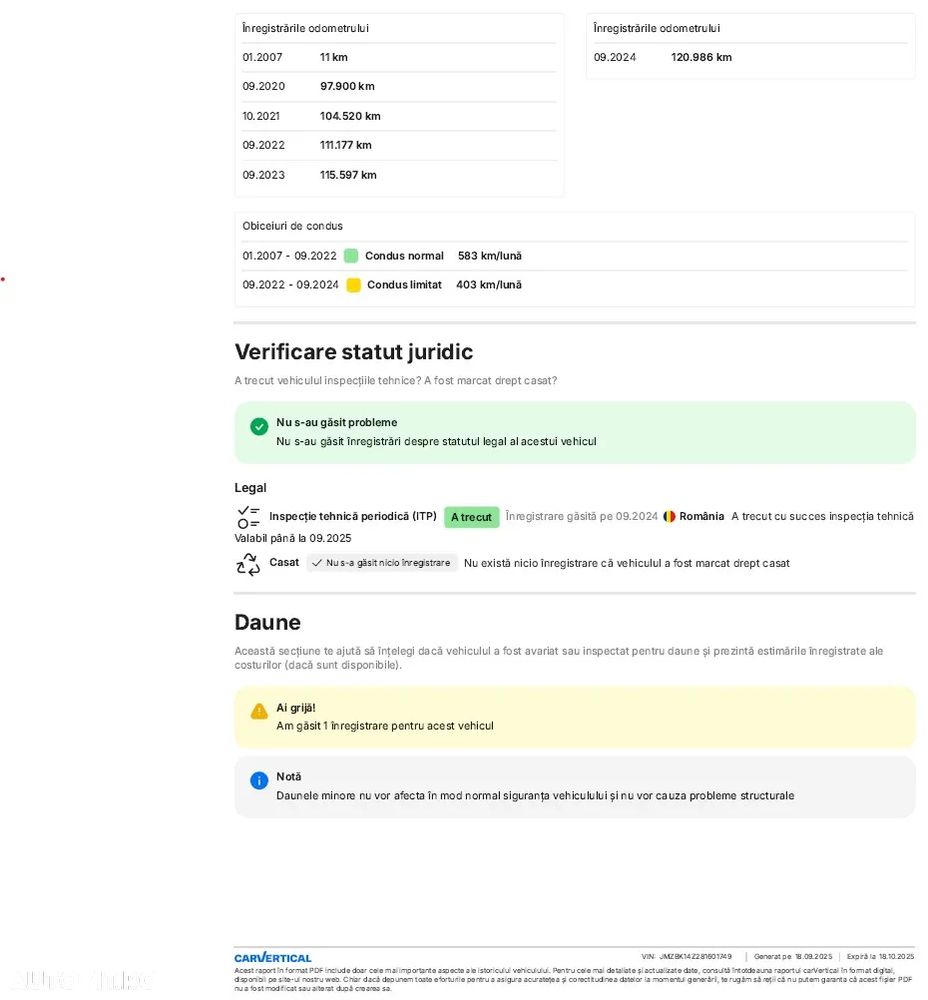Click the 'Verificare statut juridic' heading
The height and width of the screenshot is (1000, 928).
tap(353, 352)
